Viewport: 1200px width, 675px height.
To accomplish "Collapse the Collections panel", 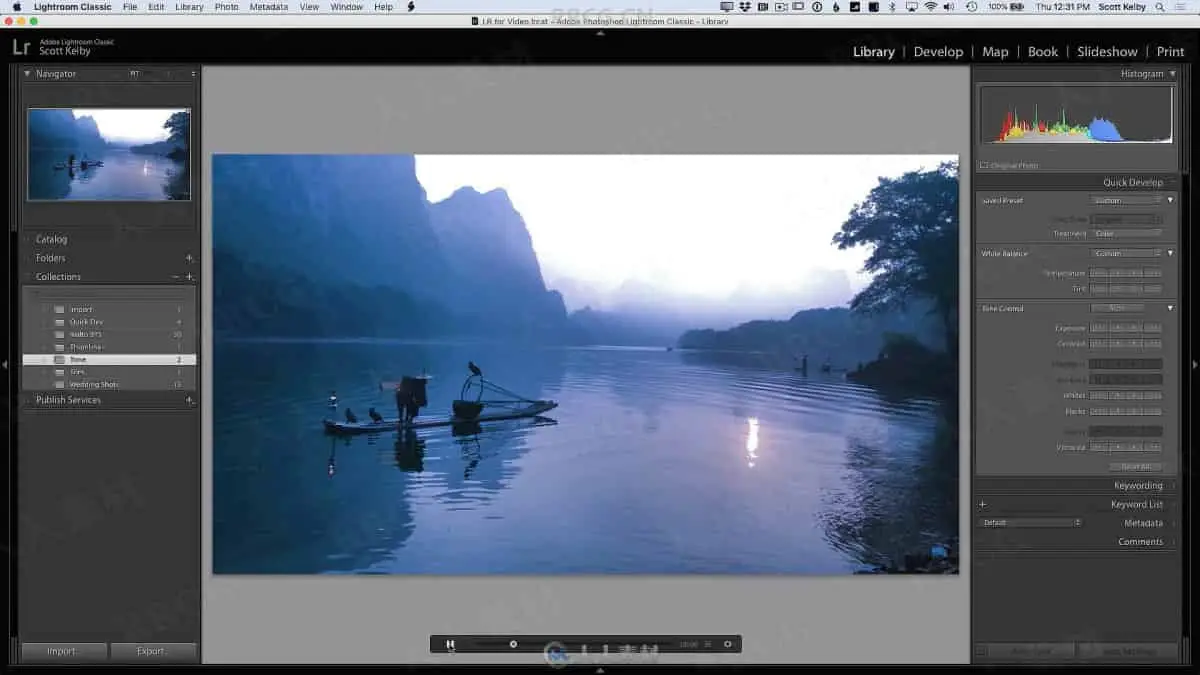I will (58, 277).
